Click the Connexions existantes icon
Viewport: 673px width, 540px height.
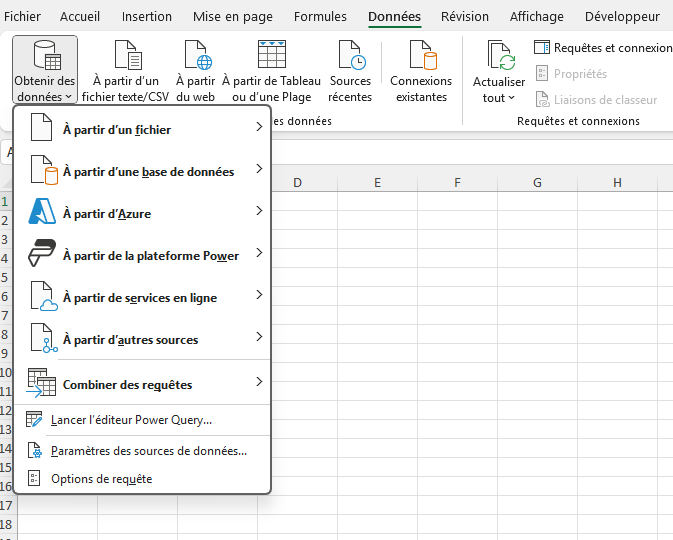pyautogui.click(x=423, y=55)
